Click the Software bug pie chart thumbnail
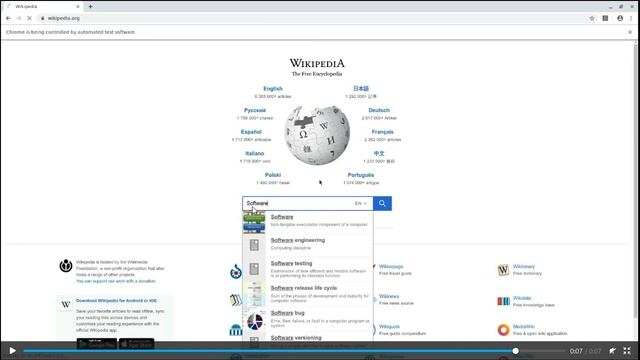Screen dimensions: 640x360 tap(255, 321)
